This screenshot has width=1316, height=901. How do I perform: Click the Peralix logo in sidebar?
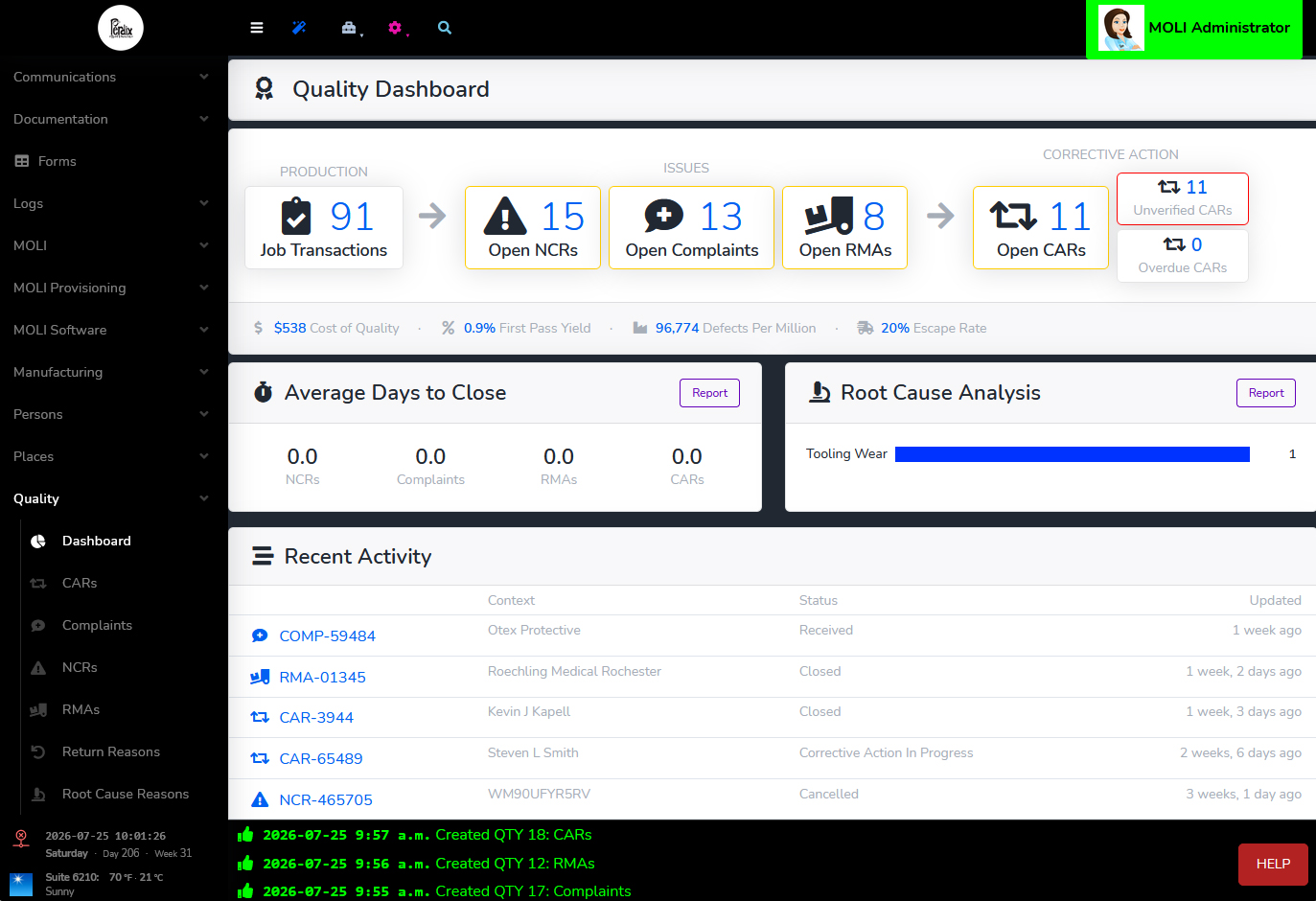tap(121, 28)
